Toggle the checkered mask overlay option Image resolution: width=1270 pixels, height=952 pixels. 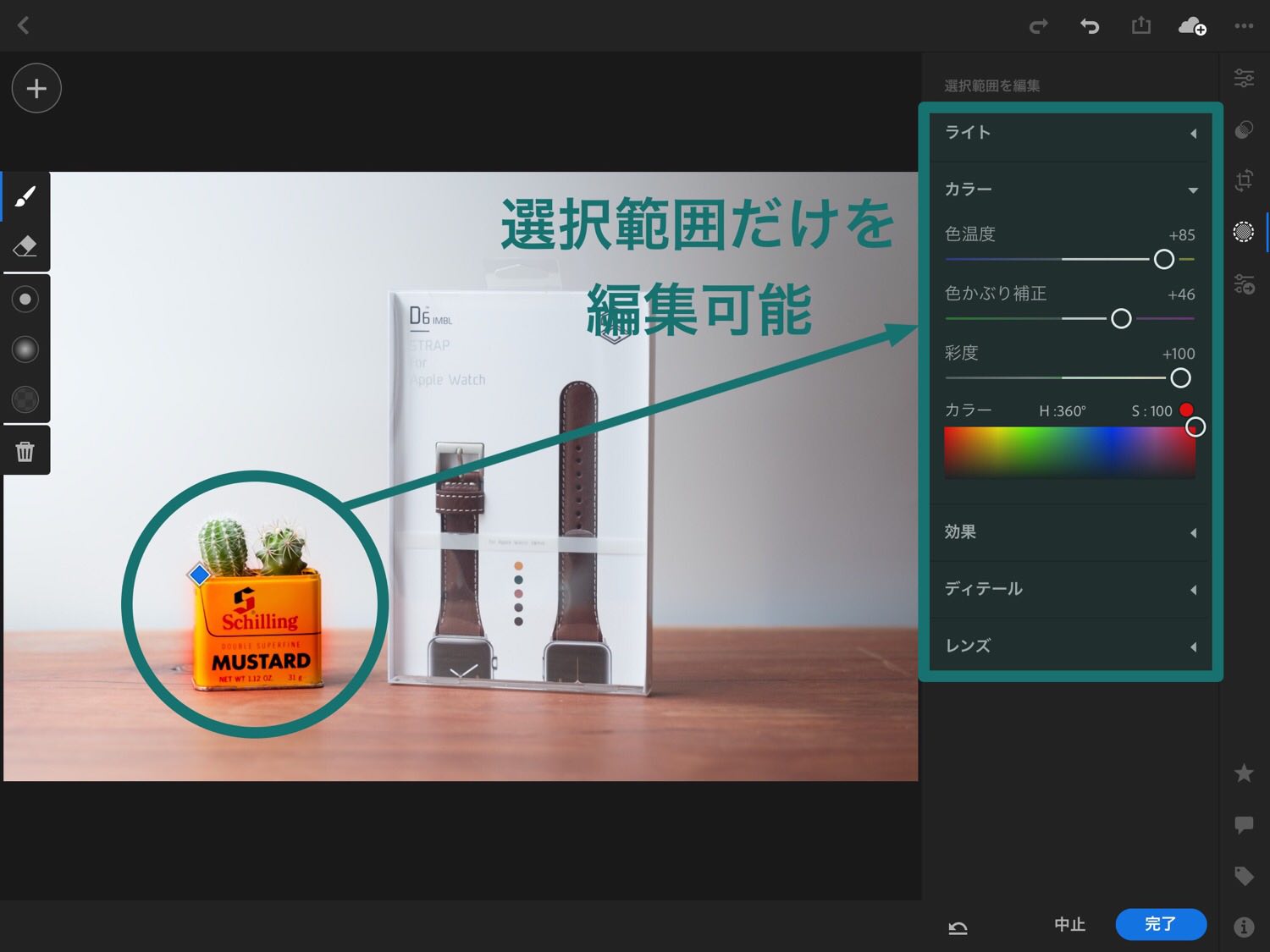tap(25, 399)
